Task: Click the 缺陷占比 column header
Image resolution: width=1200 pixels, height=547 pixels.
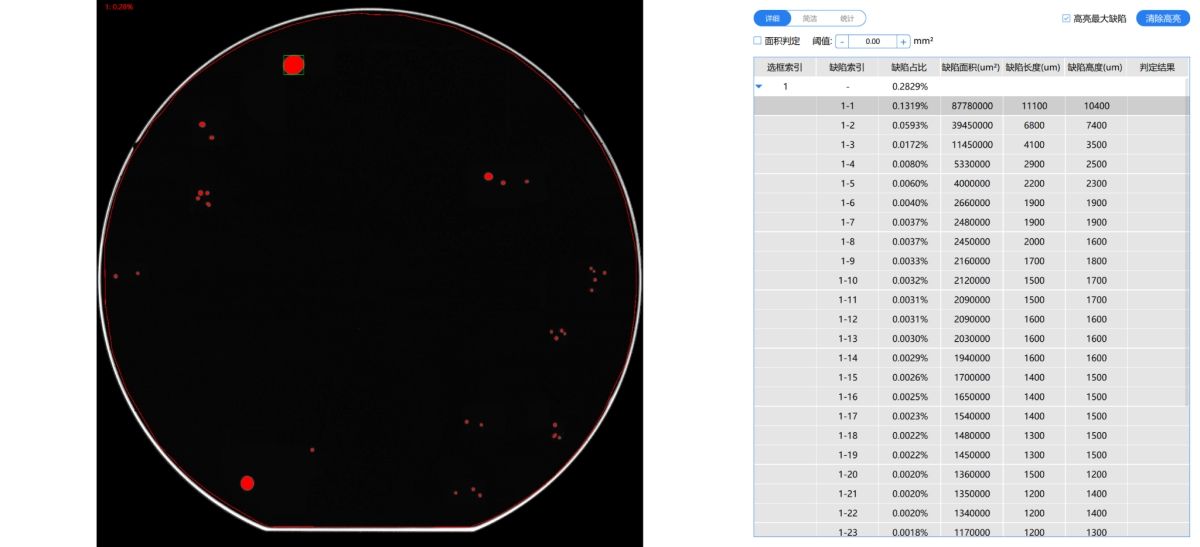Action: coord(909,67)
